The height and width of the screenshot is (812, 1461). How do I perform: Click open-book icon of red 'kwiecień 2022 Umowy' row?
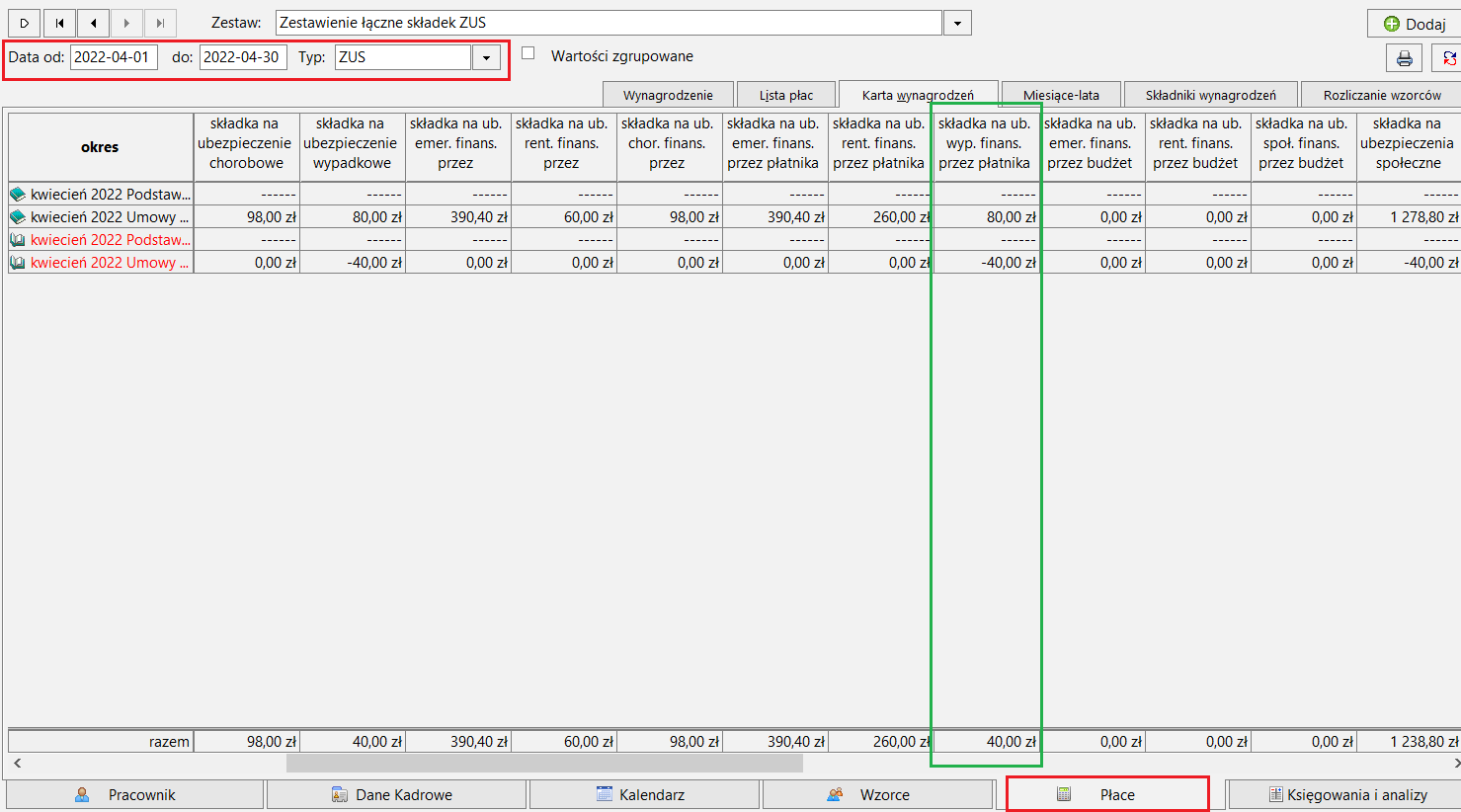pyautogui.click(x=18, y=263)
